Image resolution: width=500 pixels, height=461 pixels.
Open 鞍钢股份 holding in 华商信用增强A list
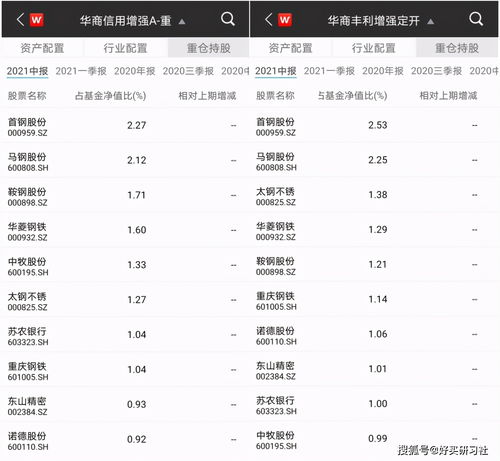pos(125,196)
